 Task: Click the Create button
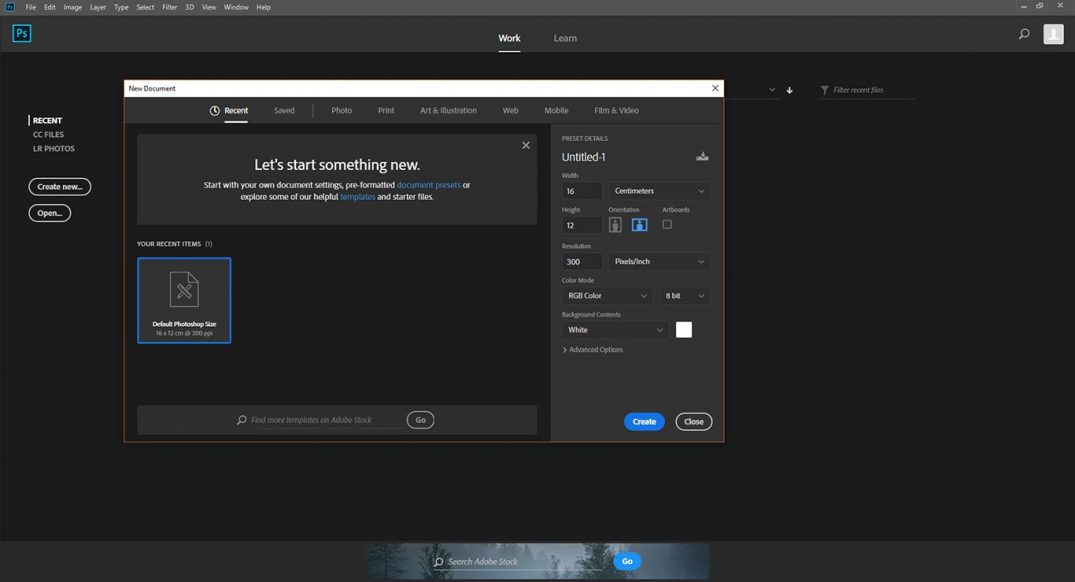pos(644,421)
